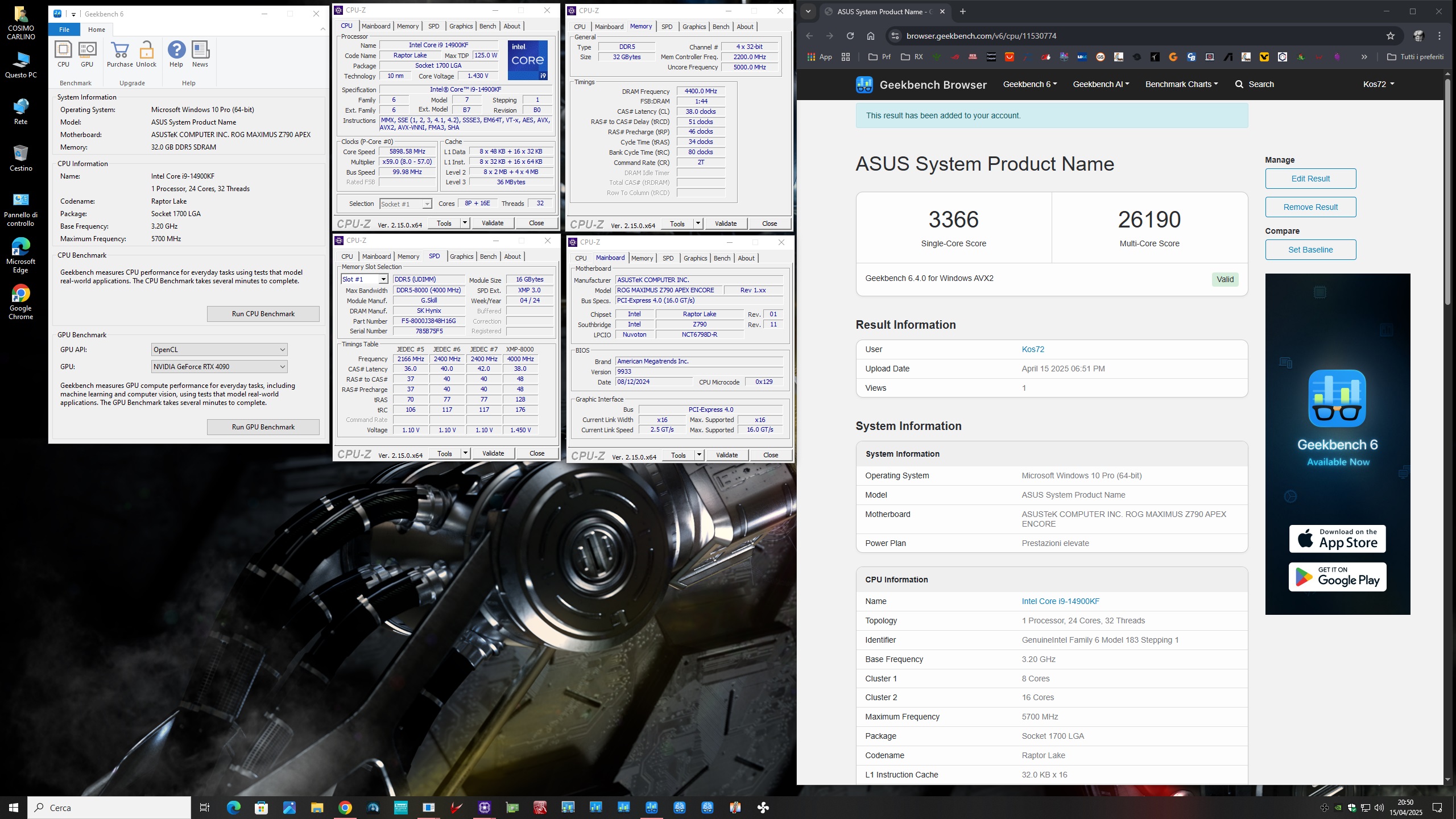Open the Geekbench AI navigation dropdown
Image resolution: width=1456 pixels, height=819 pixels.
click(1101, 84)
